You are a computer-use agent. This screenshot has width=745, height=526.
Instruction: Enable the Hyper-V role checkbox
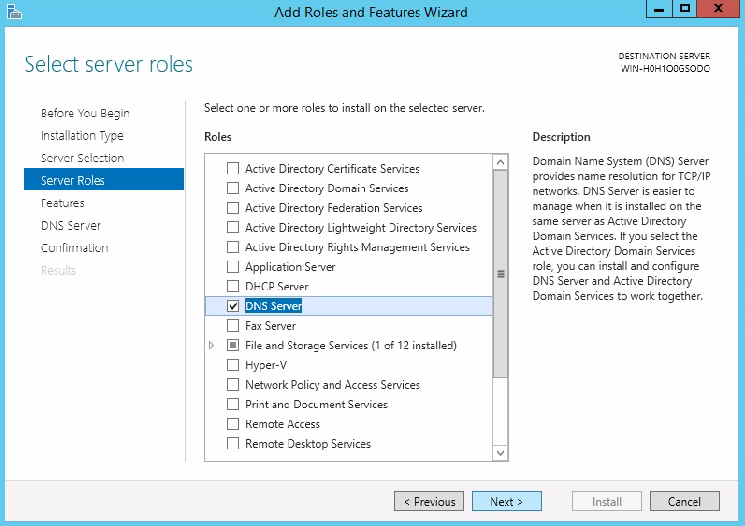233,365
